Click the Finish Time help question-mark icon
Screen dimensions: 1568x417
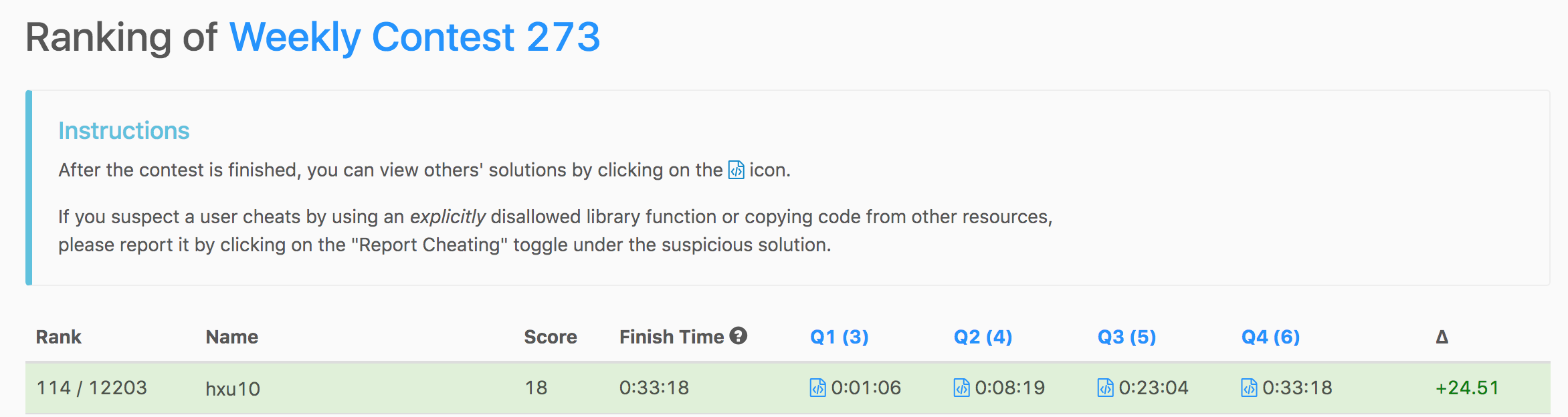tap(738, 335)
